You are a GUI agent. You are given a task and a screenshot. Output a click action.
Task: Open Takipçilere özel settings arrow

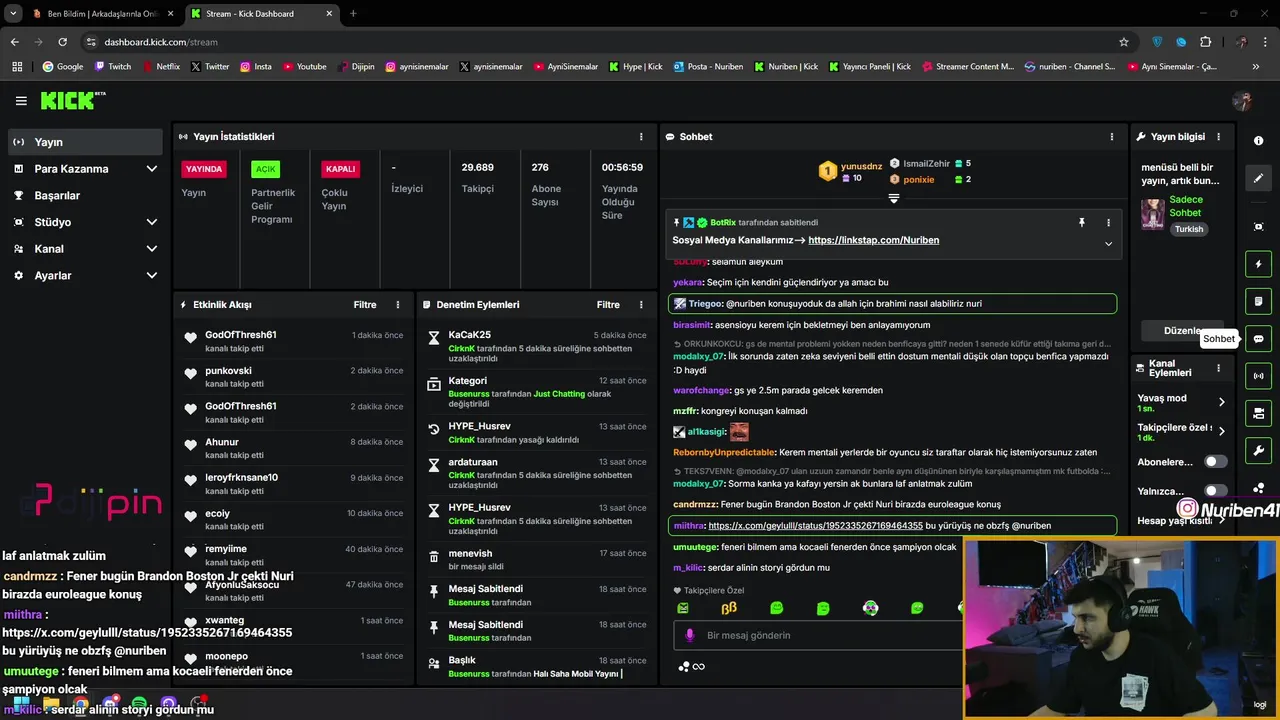pyautogui.click(x=1221, y=431)
